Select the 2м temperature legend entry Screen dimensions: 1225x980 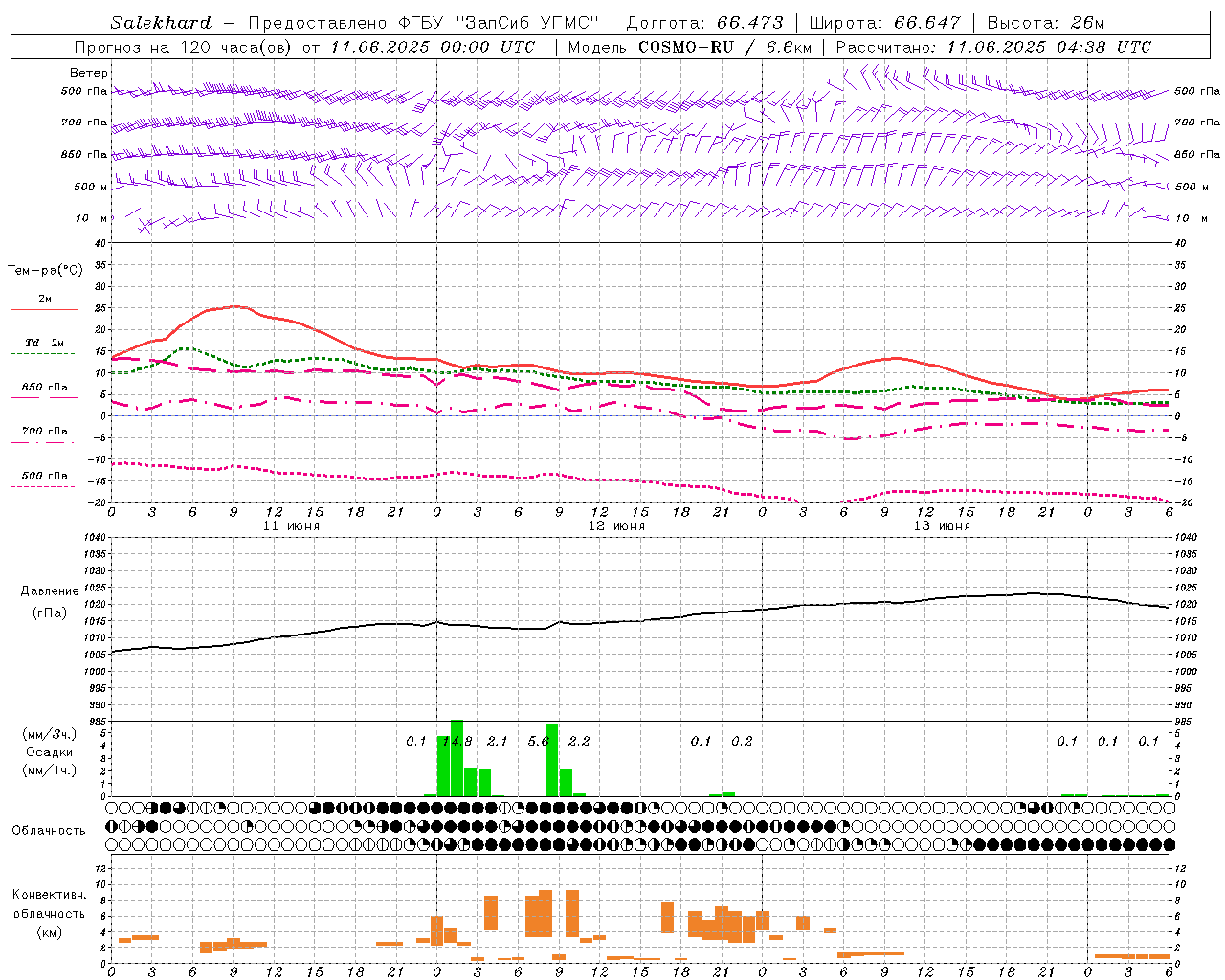tap(45, 300)
